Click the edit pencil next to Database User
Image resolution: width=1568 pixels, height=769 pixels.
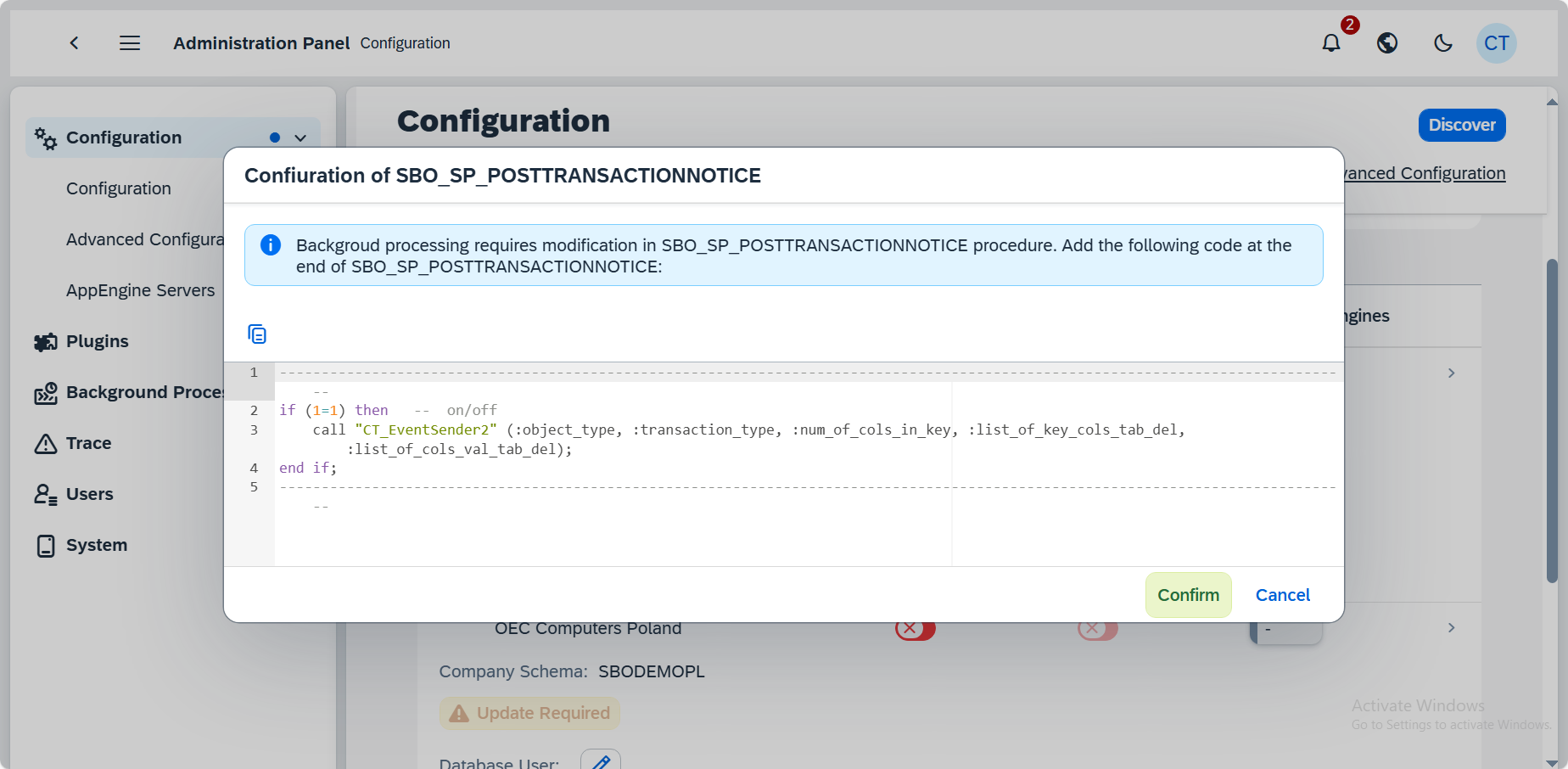point(600,761)
